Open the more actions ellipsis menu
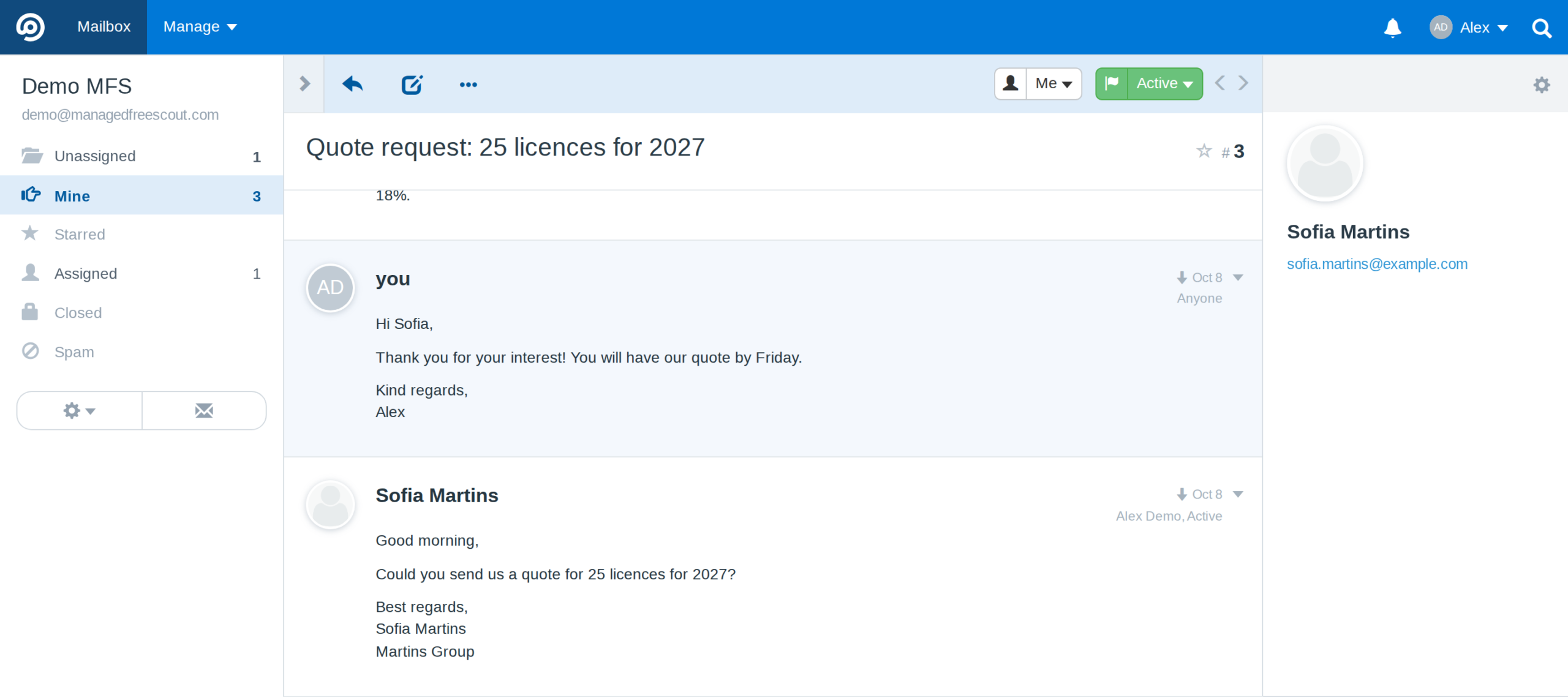1568x697 pixels. (x=469, y=85)
